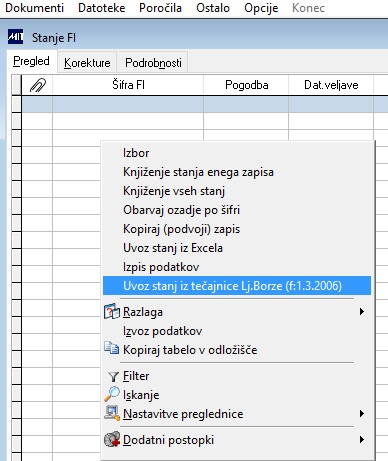Select Knjiženje stanja enega zapisa
The height and width of the screenshot is (461, 388).
237,172
